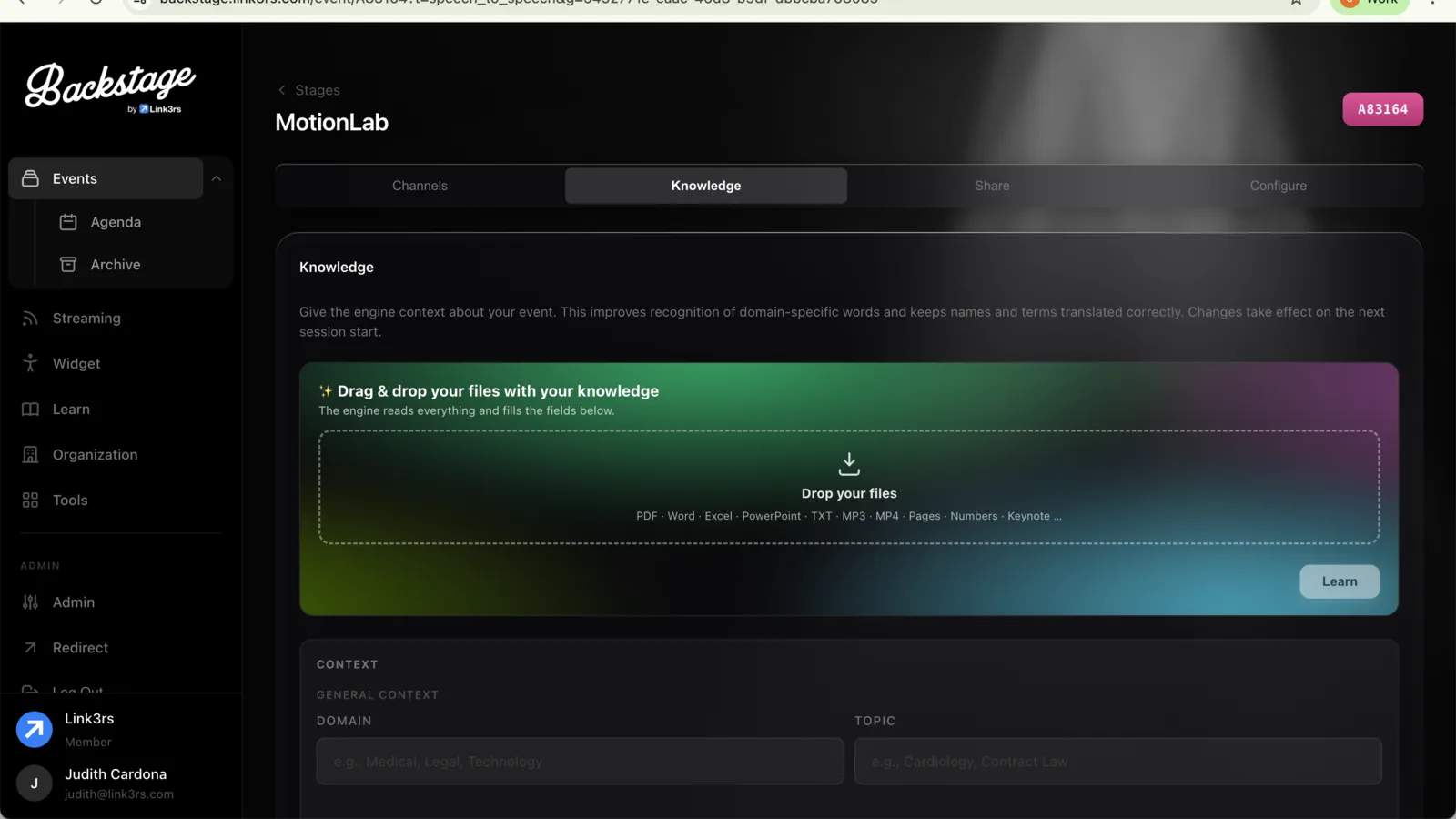The image size is (1456, 819).
Task: Click the Organization building icon
Action: point(30,455)
